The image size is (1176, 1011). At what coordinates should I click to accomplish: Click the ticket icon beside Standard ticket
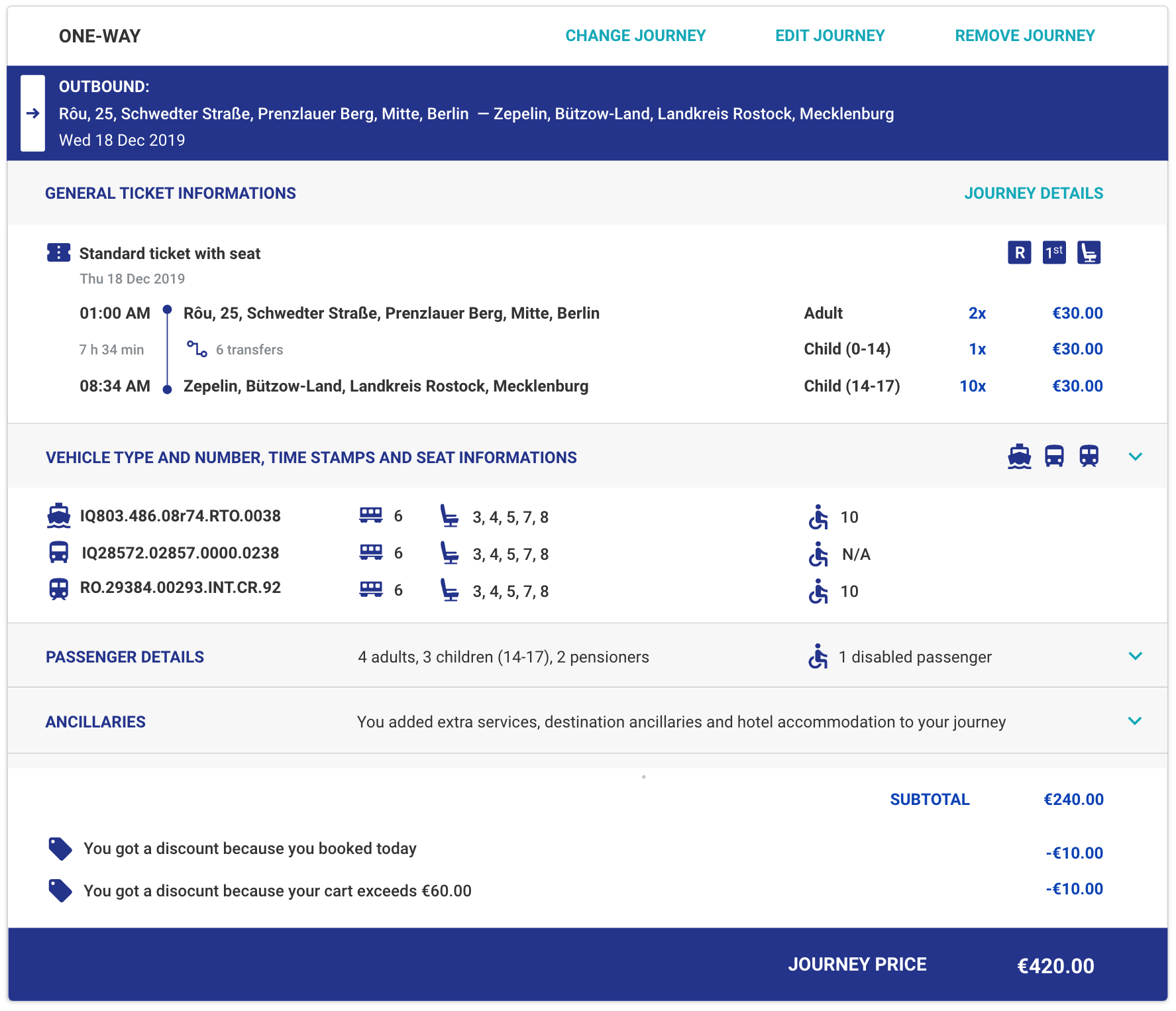(58, 252)
